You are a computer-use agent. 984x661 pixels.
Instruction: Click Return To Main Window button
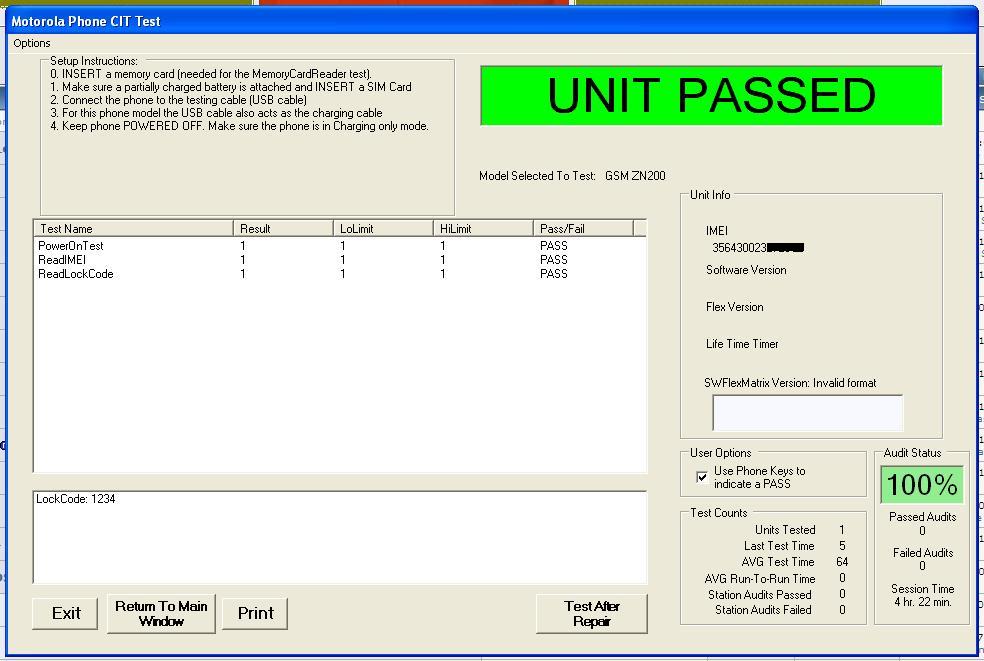coord(161,613)
